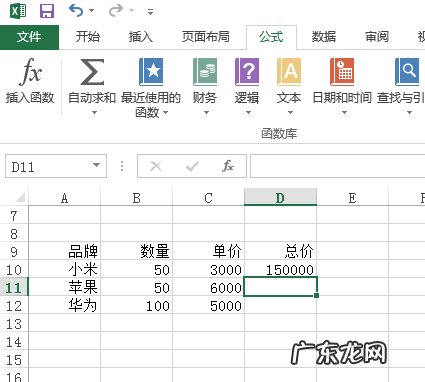
Task: Open the Name Box dropdown arrow
Action: (x=97, y=165)
